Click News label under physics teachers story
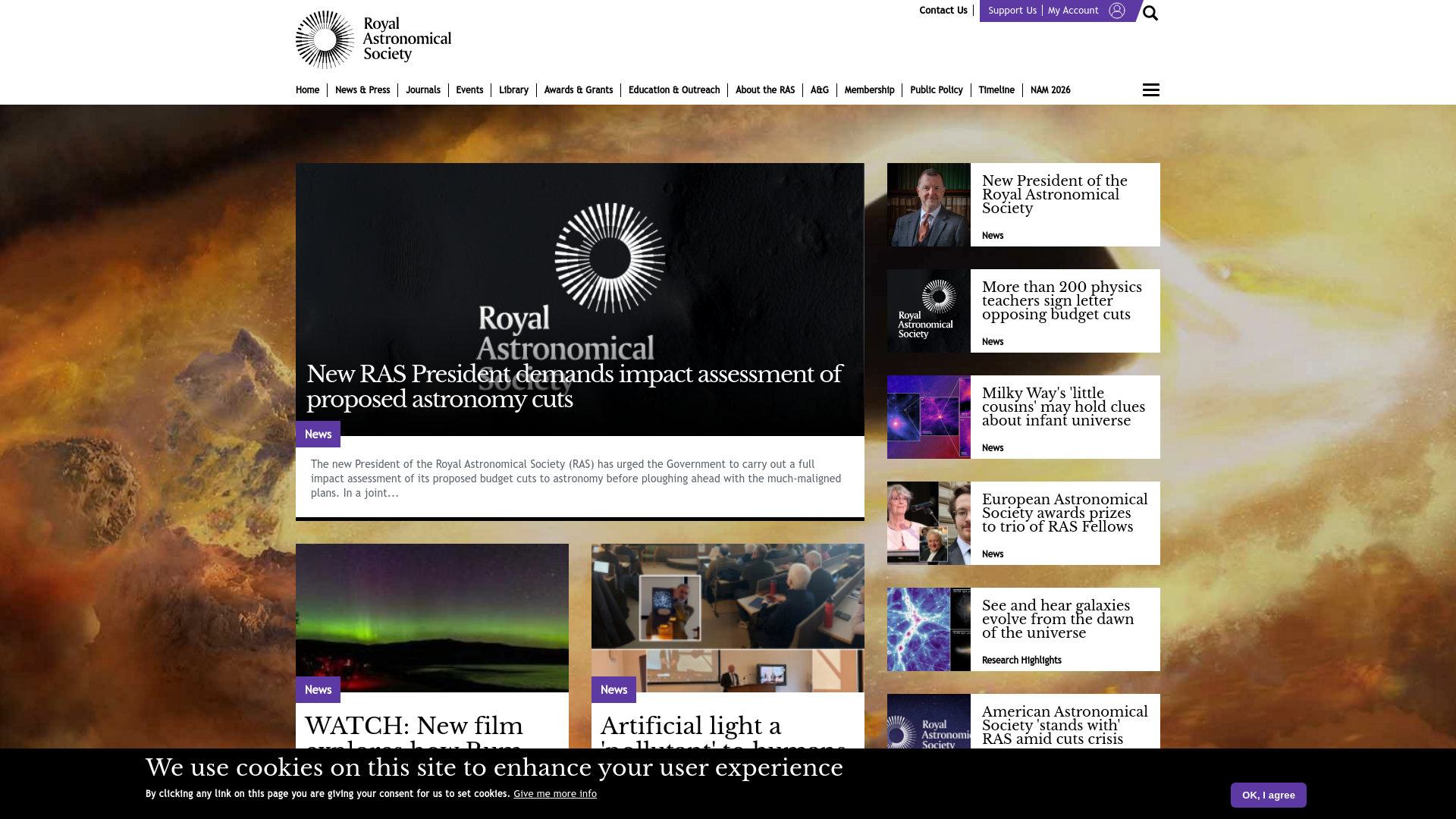Image resolution: width=1456 pixels, height=819 pixels. (x=993, y=342)
